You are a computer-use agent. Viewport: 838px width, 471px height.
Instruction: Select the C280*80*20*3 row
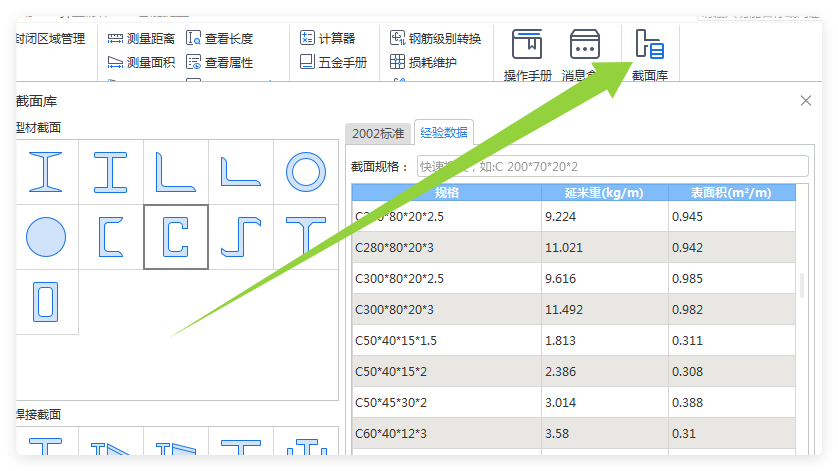click(x=573, y=248)
